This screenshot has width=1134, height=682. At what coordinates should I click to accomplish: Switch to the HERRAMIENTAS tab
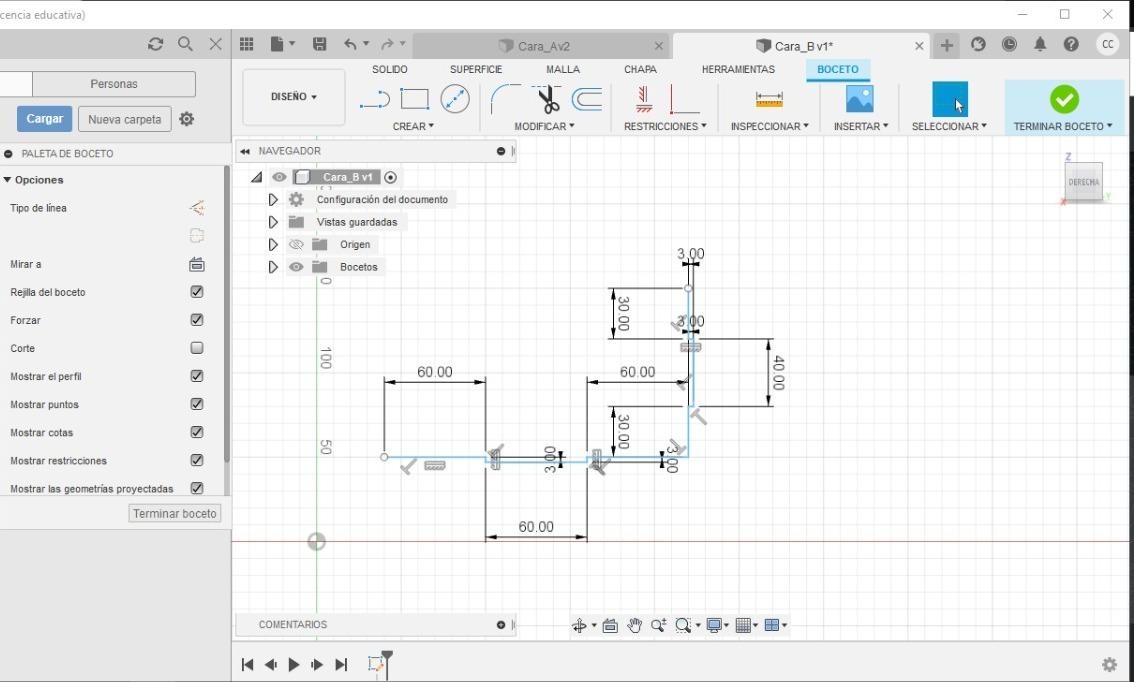coord(738,69)
